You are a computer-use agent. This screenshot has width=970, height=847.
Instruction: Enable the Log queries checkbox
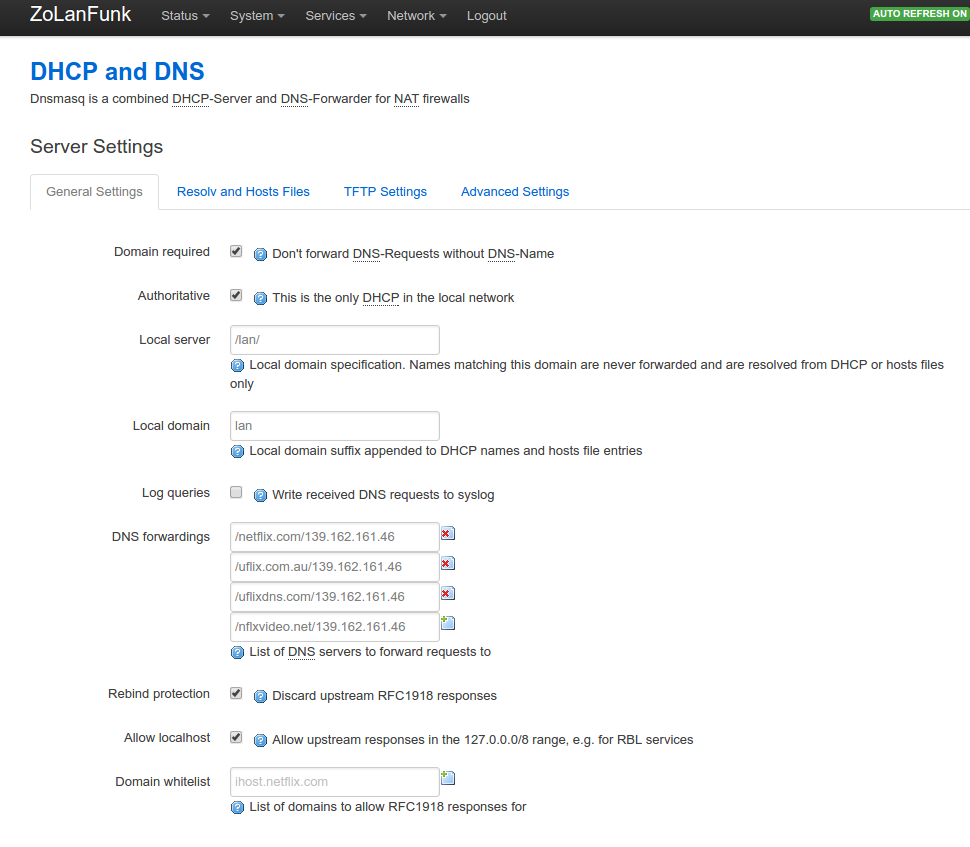(236, 492)
